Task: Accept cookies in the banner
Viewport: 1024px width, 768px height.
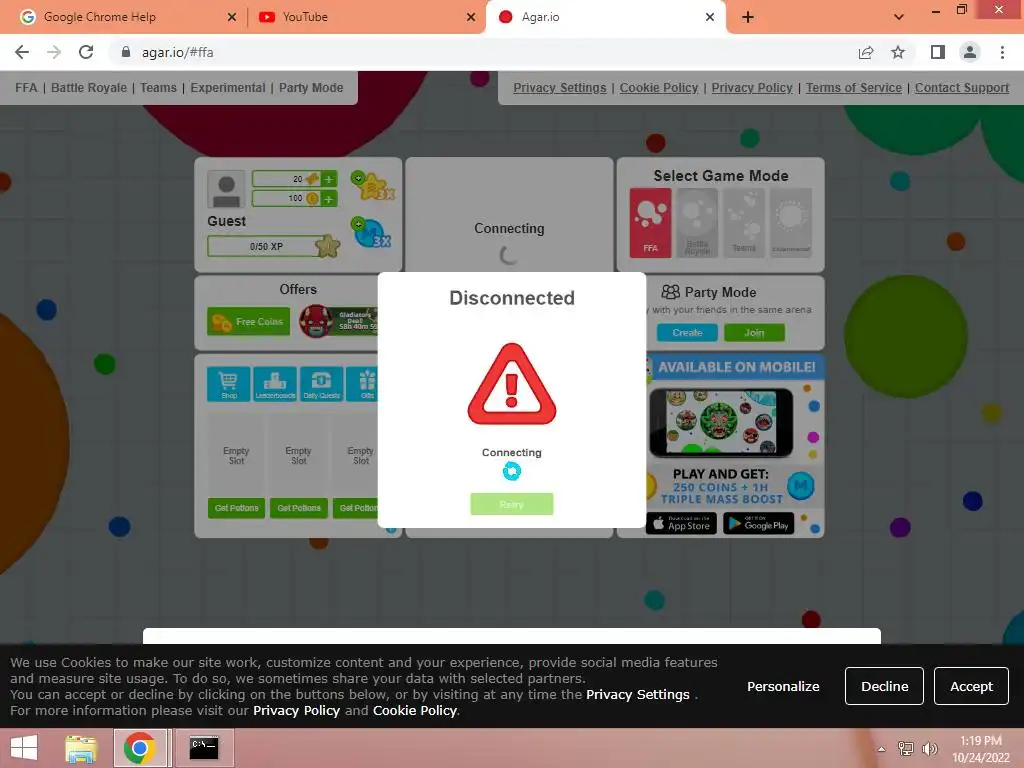Action: pos(971,686)
